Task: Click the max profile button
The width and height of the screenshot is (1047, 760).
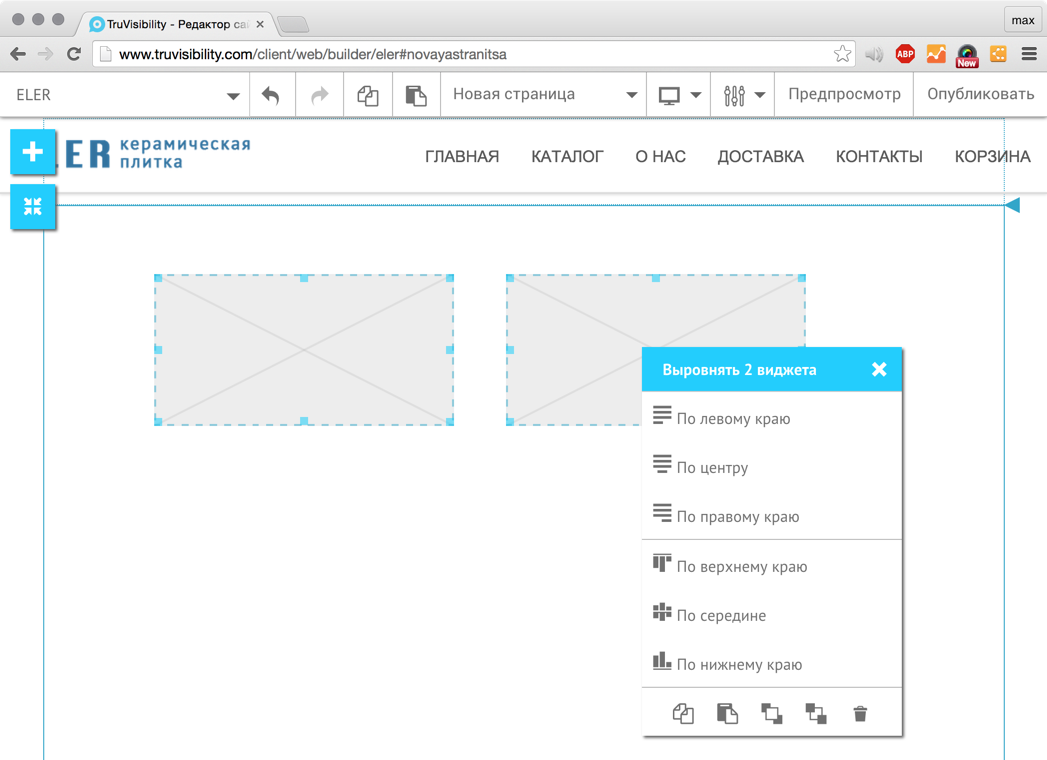Action: (1022, 20)
